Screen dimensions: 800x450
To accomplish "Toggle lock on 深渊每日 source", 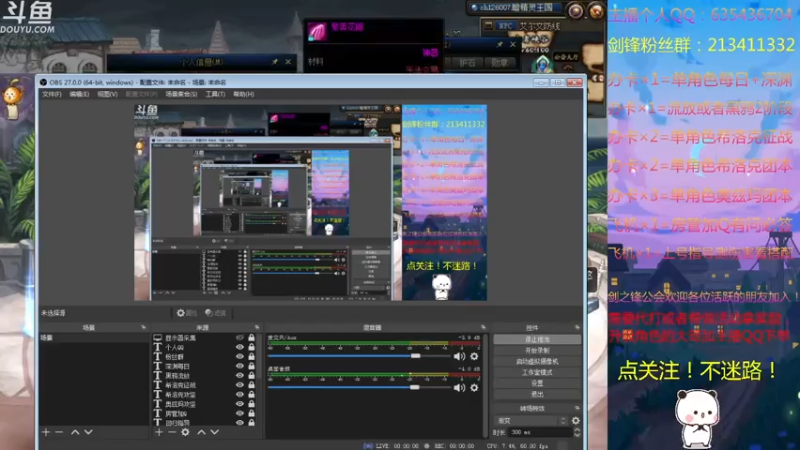I will click(x=251, y=366).
